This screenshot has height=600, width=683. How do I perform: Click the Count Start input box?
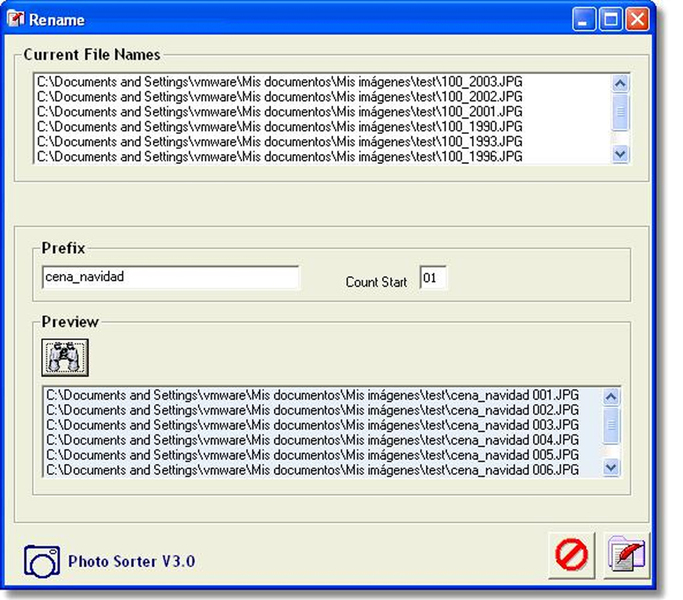(x=433, y=277)
